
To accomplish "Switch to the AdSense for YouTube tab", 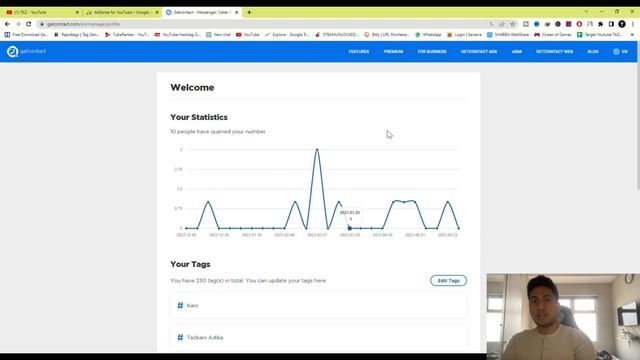I will click(122, 12).
